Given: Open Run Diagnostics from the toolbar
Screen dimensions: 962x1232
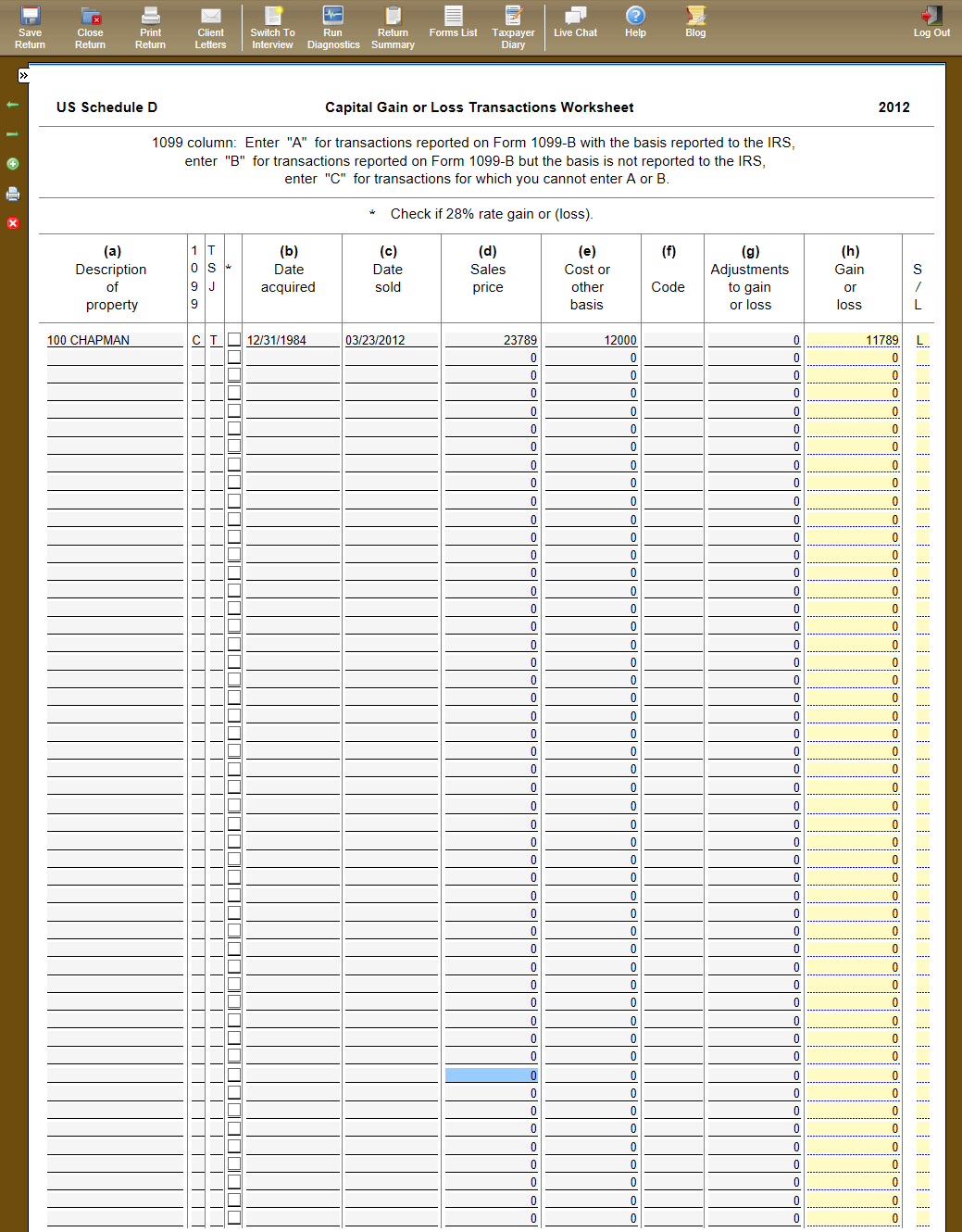Looking at the screenshot, I should tap(333, 28).
